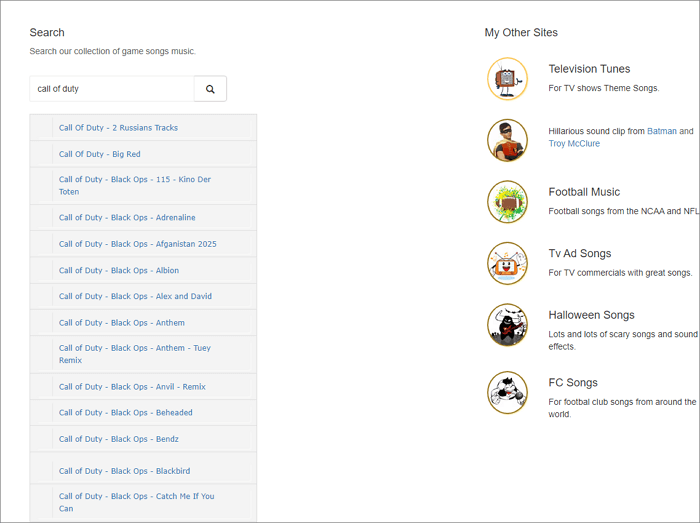Screen dimensions: 700x523
Task: Open Black Ops - Anvil - Remix
Action: click(132, 387)
